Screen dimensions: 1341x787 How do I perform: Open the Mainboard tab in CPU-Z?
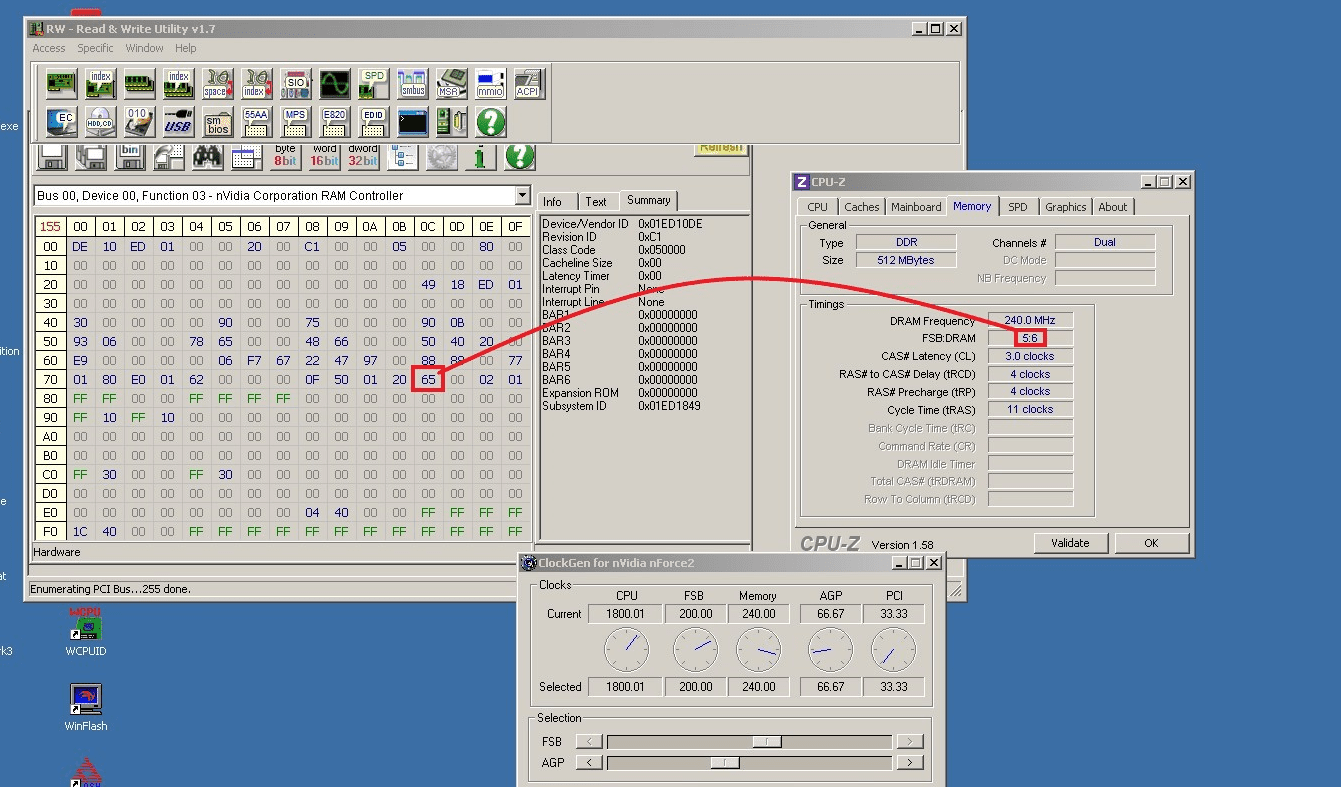916,207
